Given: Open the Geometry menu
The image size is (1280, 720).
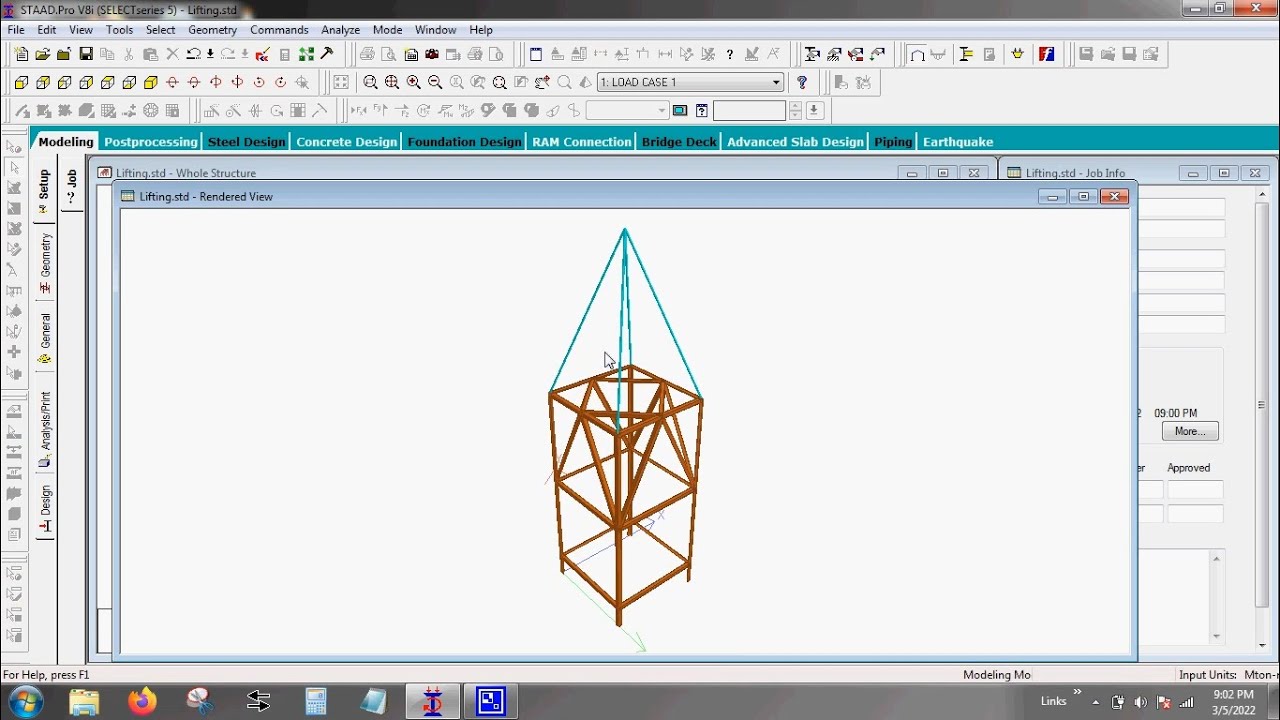Looking at the screenshot, I should (x=212, y=30).
